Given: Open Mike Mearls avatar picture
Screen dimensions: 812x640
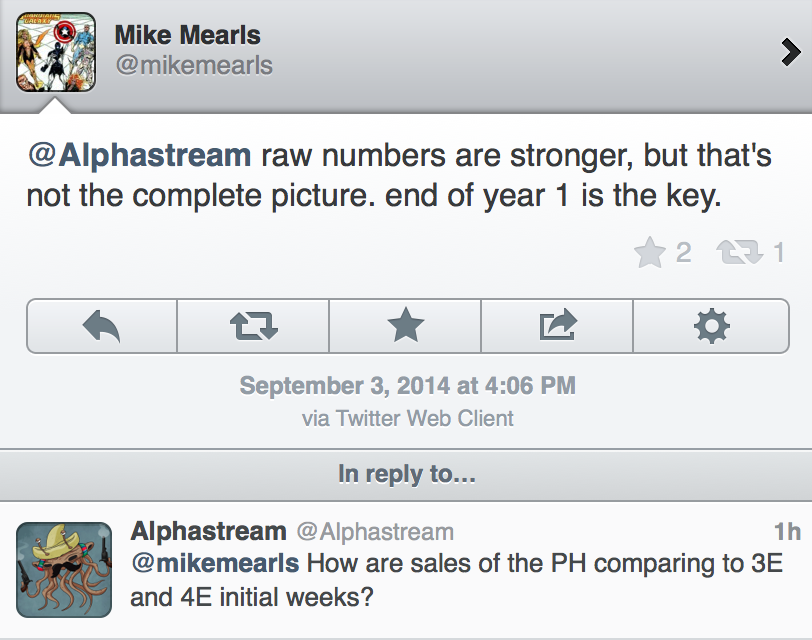Looking at the screenshot, I should (57, 51).
